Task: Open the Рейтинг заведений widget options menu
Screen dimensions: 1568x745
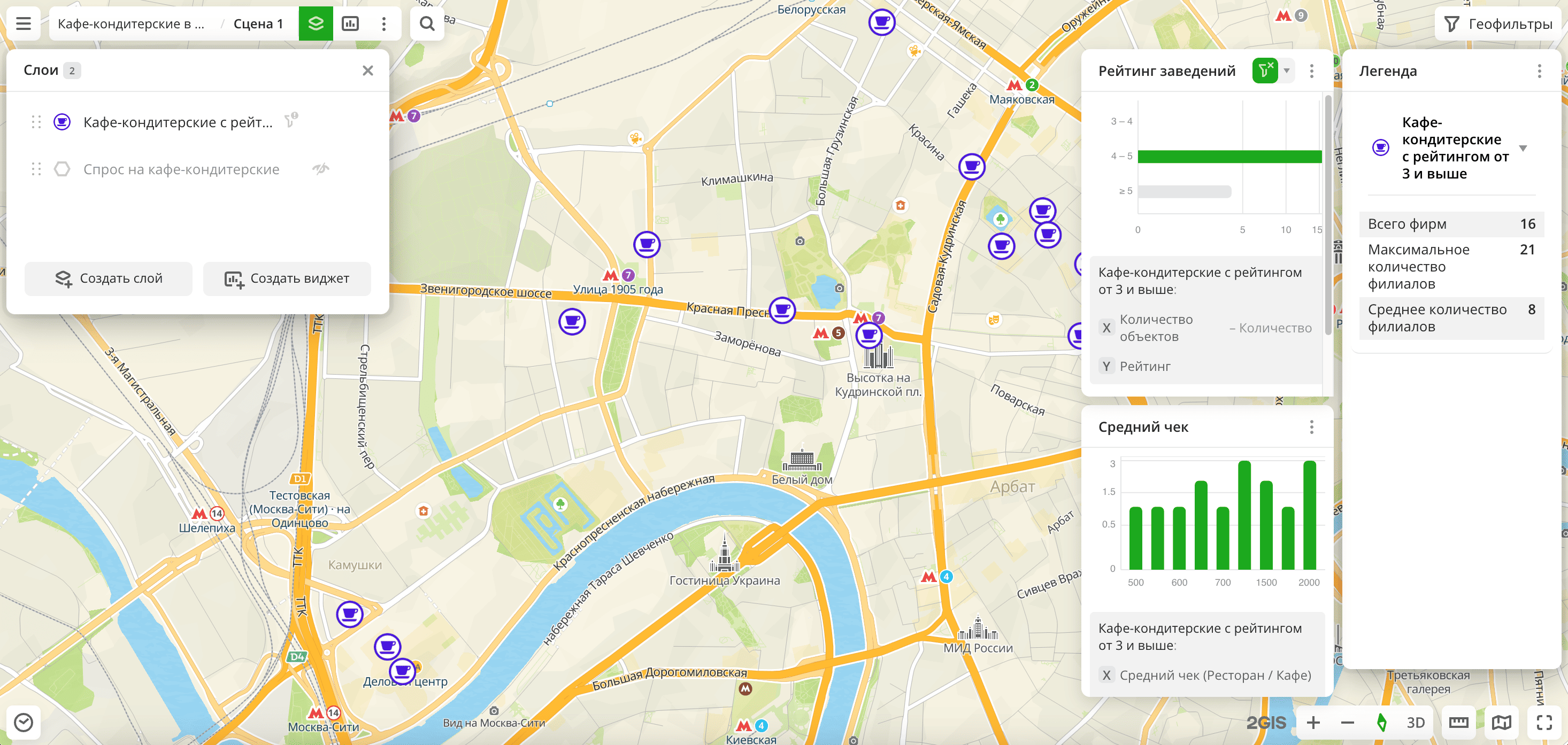Action: [1312, 71]
